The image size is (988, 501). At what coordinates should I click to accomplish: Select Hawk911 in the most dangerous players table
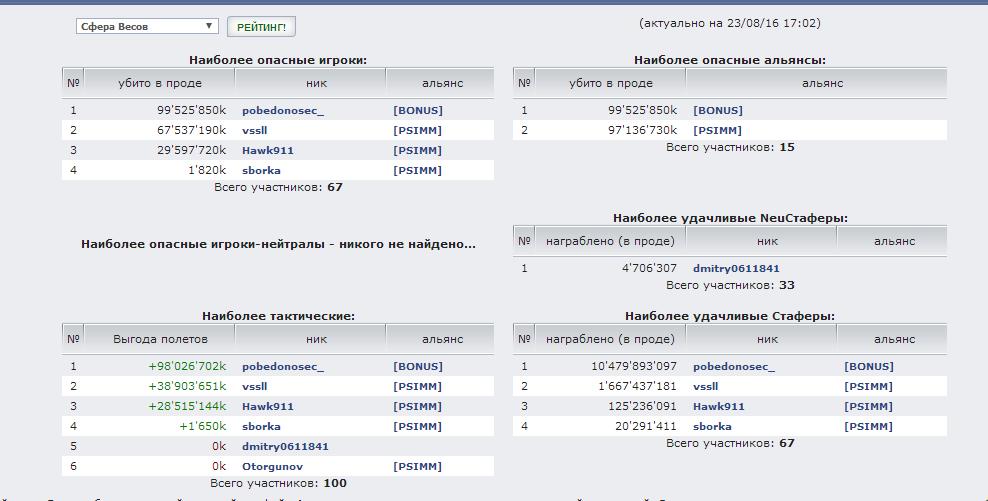pyautogui.click(x=267, y=151)
